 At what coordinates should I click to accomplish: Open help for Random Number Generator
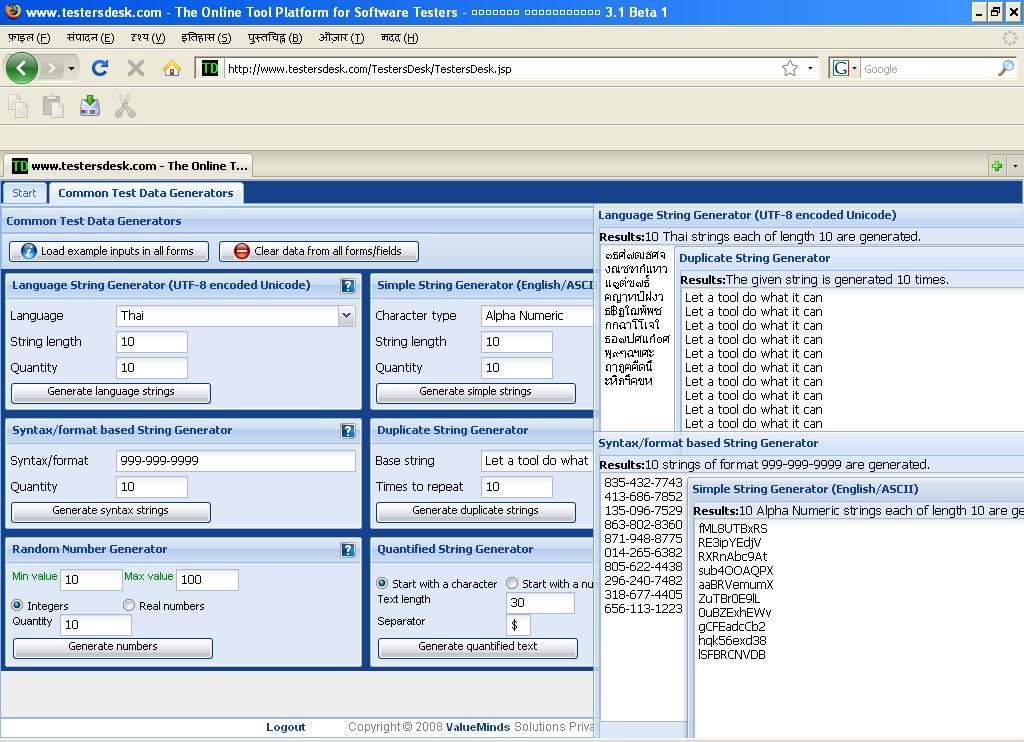coord(348,549)
